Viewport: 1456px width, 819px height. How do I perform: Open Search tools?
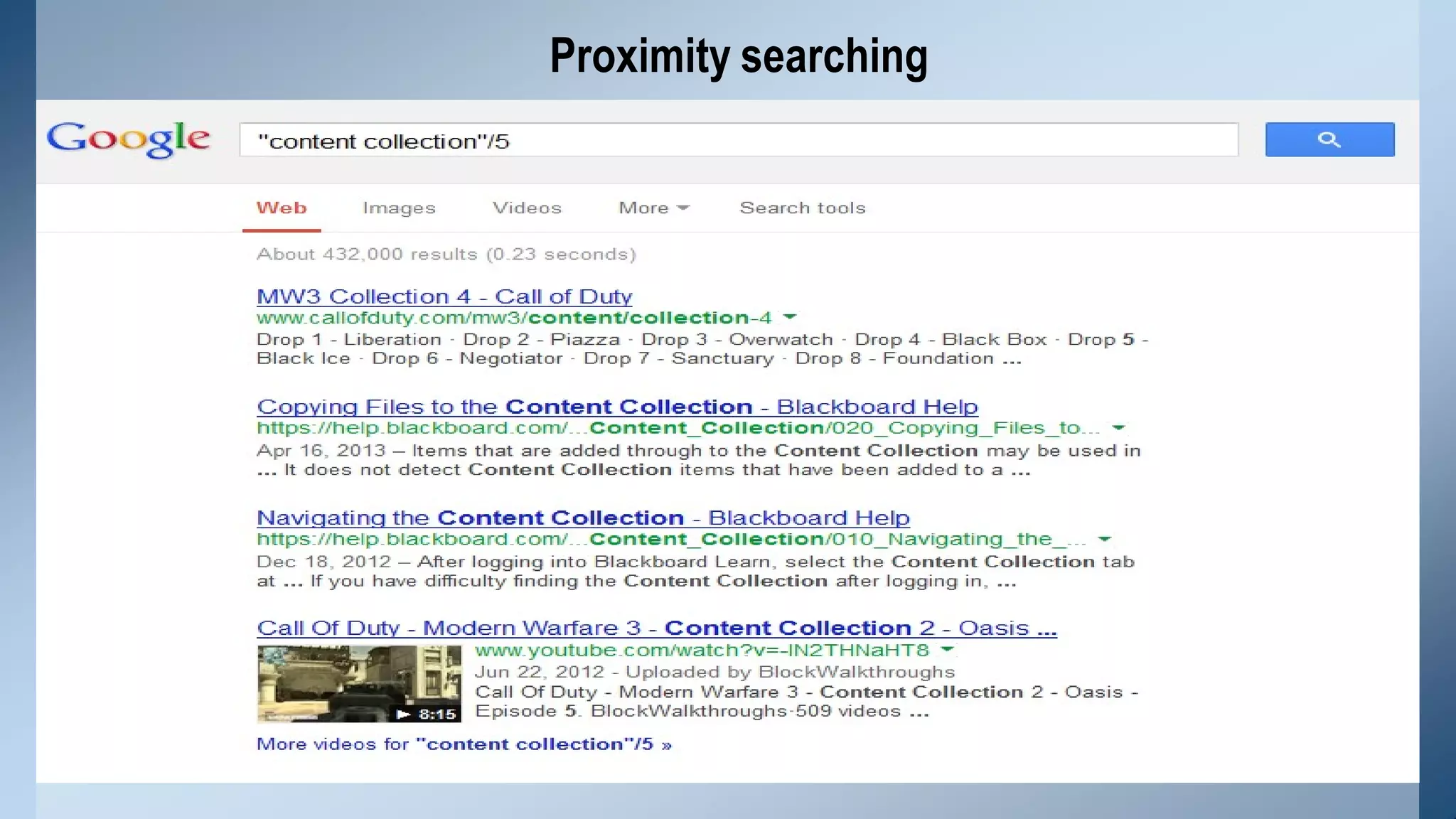pyautogui.click(x=803, y=208)
